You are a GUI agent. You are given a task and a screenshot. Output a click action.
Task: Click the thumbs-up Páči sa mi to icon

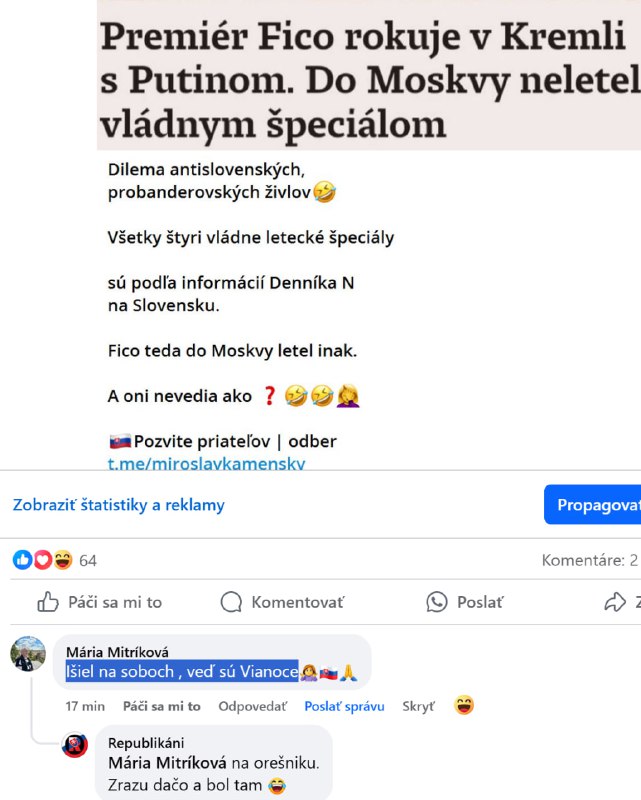tap(48, 602)
